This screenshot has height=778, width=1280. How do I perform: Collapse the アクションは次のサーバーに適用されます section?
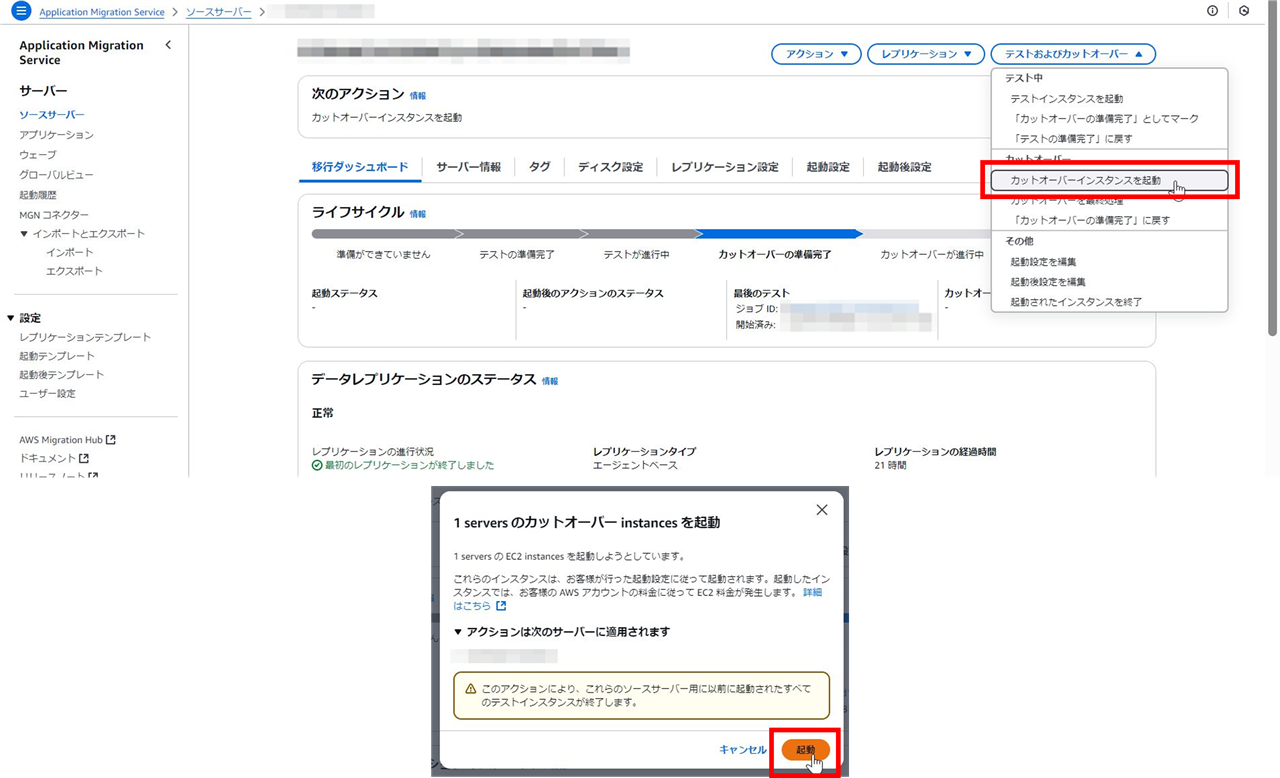click(458, 631)
